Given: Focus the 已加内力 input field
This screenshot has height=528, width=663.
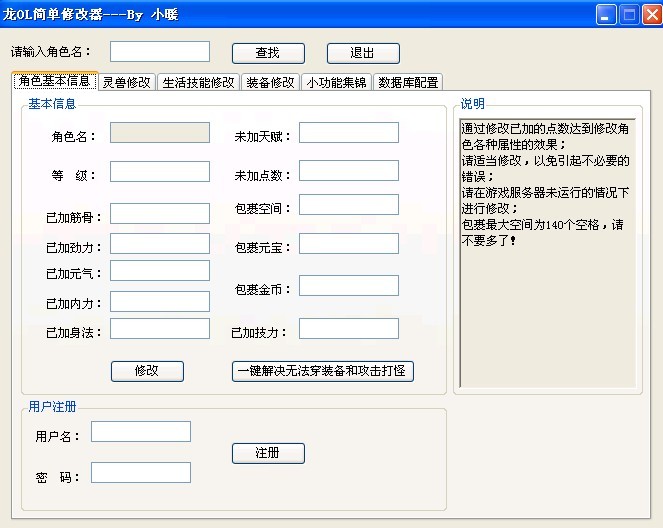Looking at the screenshot, I should click(x=160, y=301).
